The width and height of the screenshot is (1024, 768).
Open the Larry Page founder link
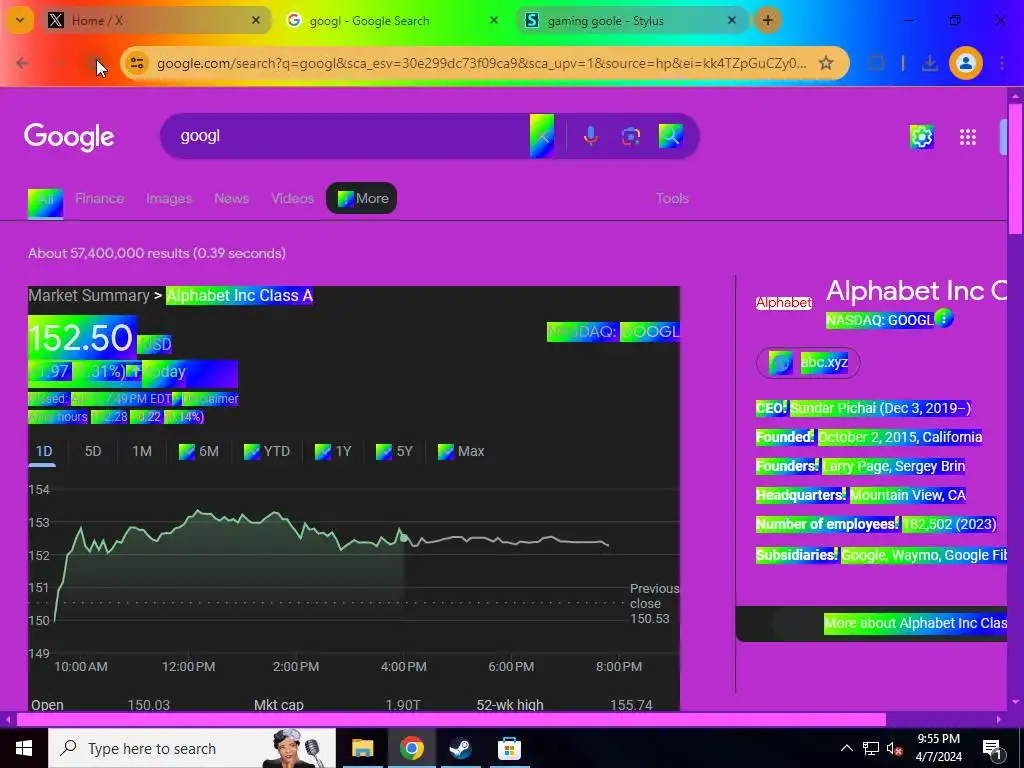point(856,466)
